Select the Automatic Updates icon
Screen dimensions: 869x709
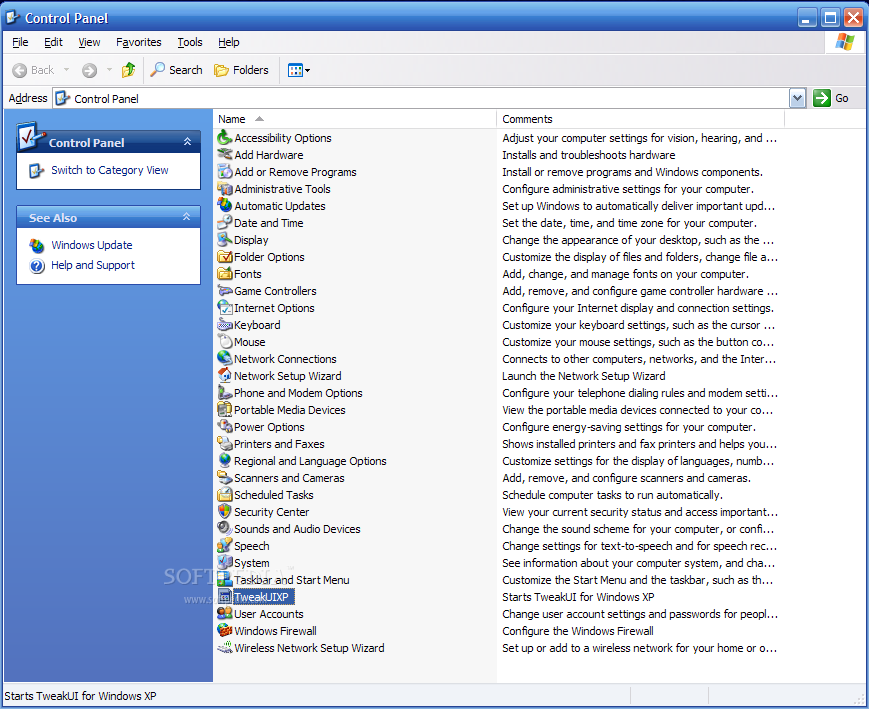pos(224,206)
